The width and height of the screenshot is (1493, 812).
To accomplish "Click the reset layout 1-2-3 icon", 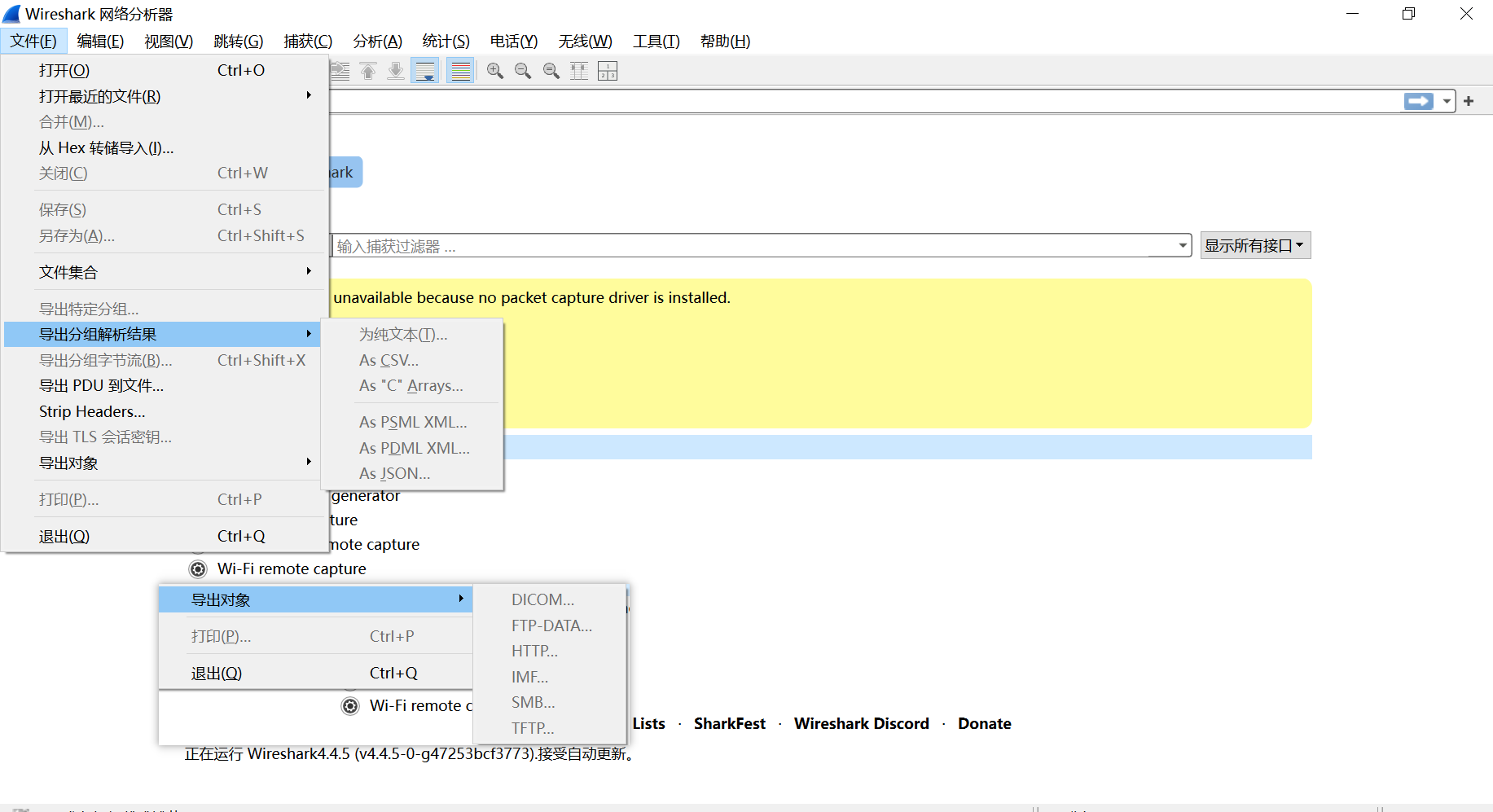I will coord(608,71).
